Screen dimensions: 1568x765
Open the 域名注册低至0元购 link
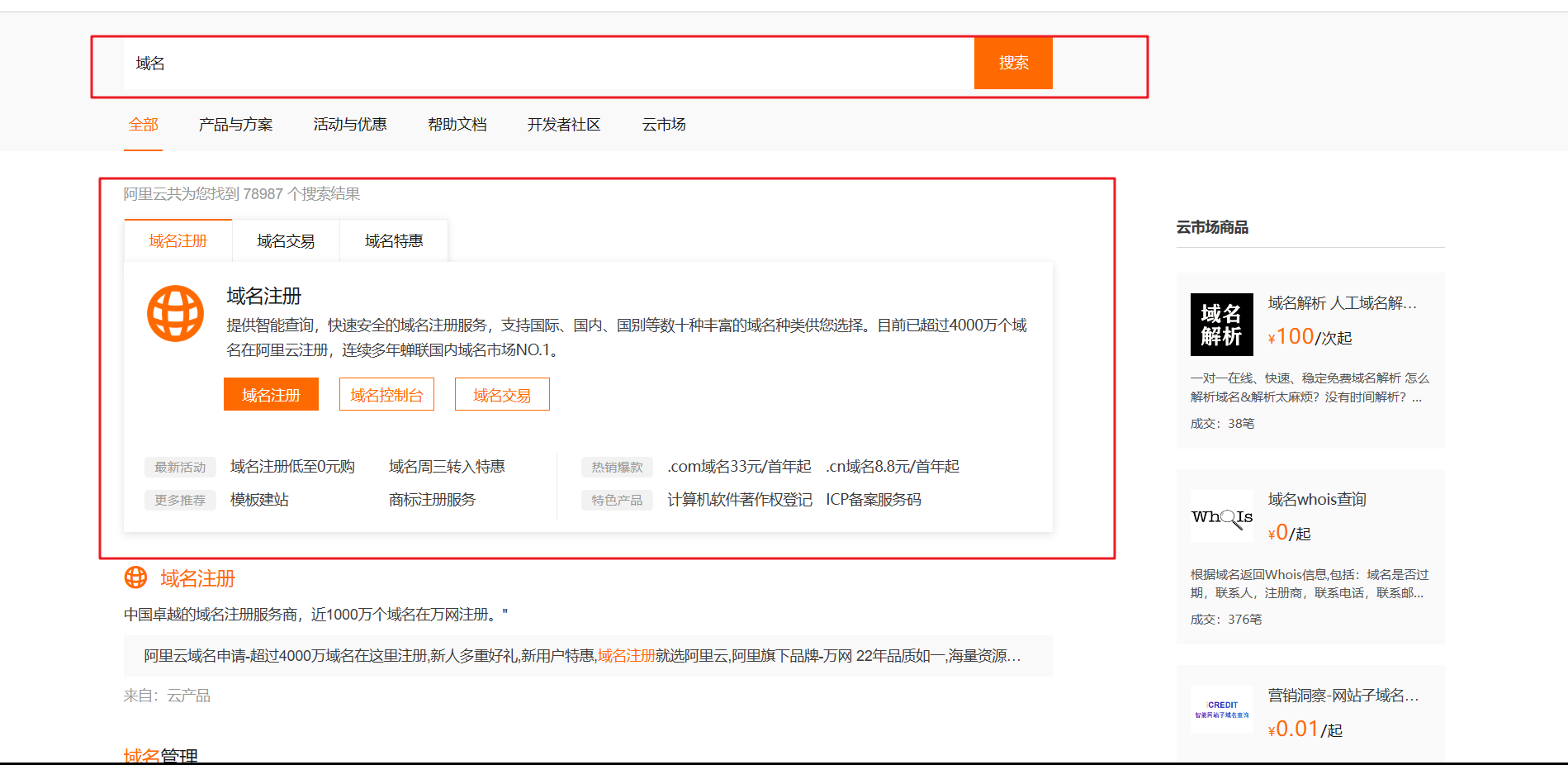pos(292,467)
